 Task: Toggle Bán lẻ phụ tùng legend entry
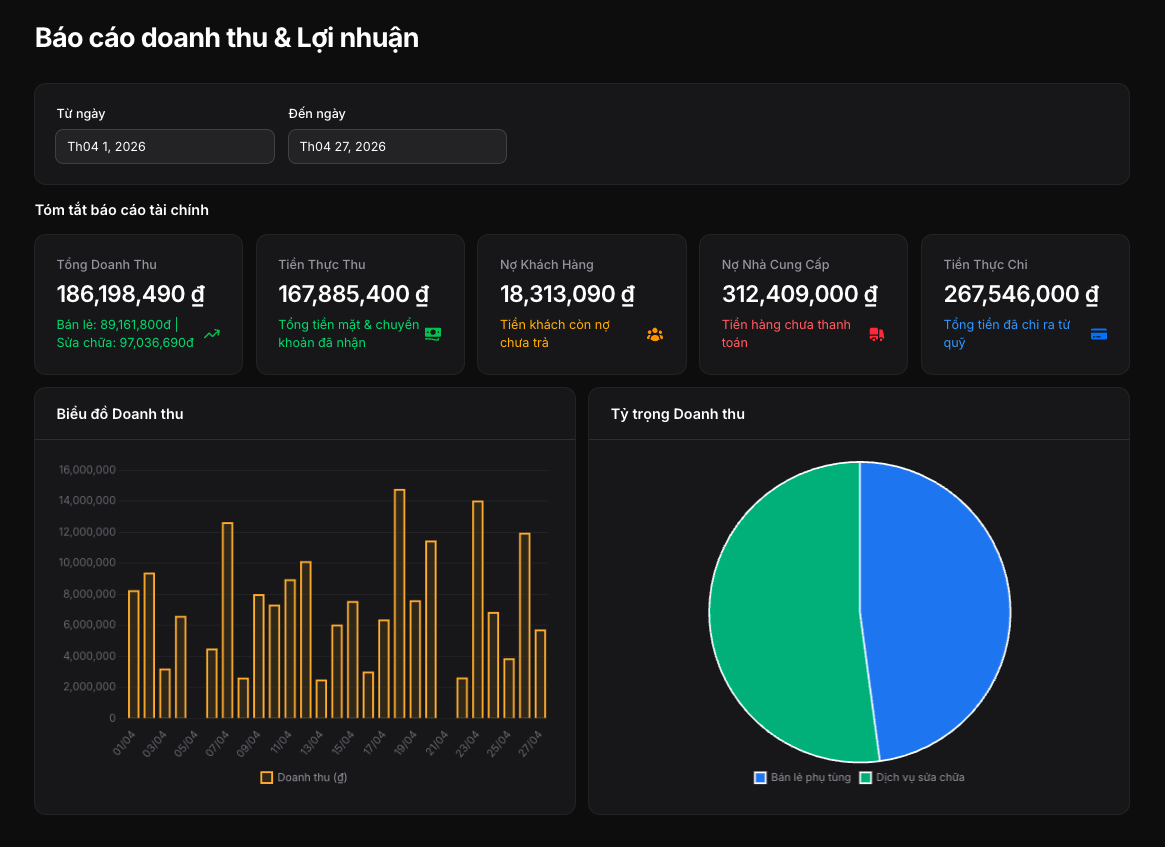pos(802,777)
